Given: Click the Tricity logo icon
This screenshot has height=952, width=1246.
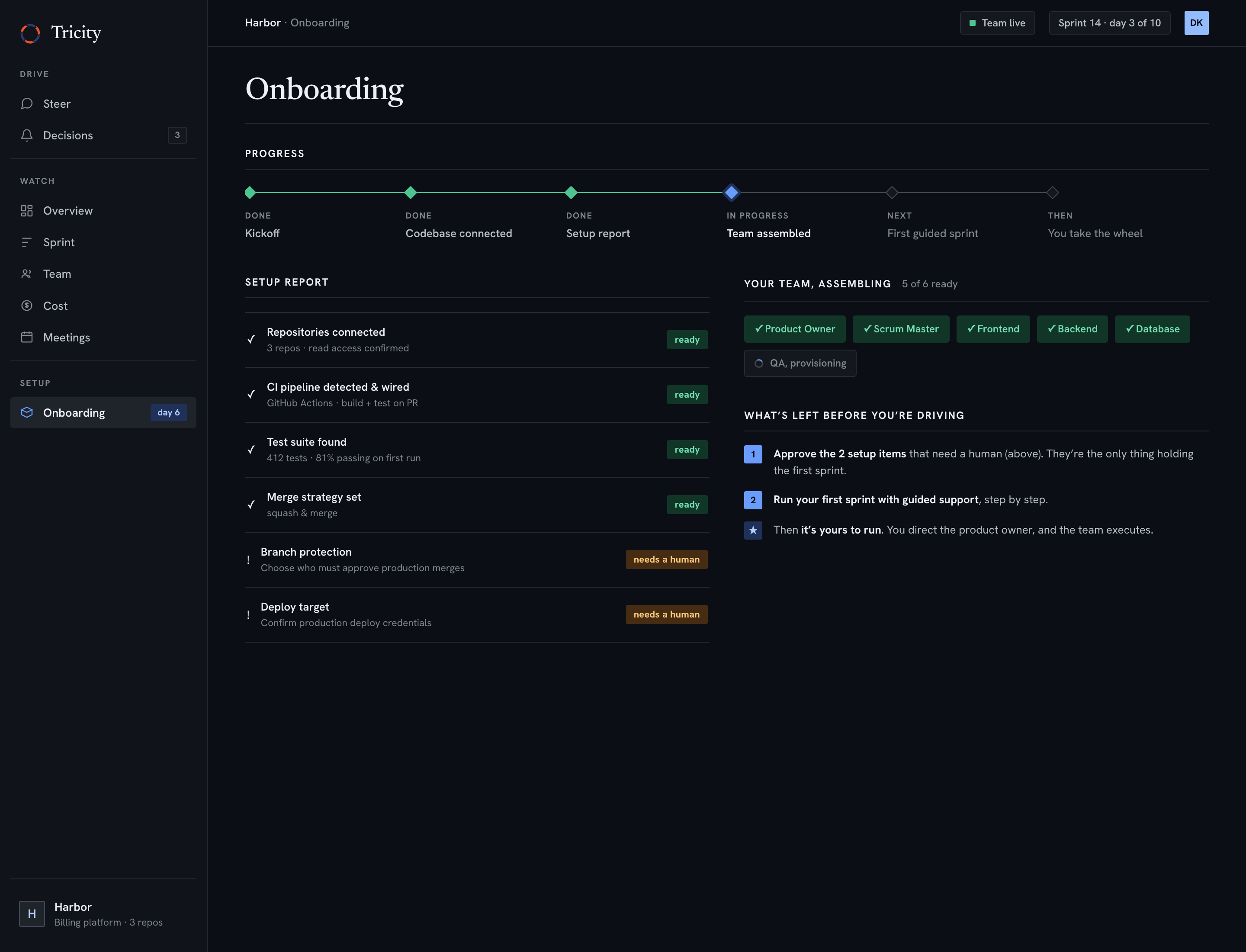Looking at the screenshot, I should pyautogui.click(x=30, y=33).
